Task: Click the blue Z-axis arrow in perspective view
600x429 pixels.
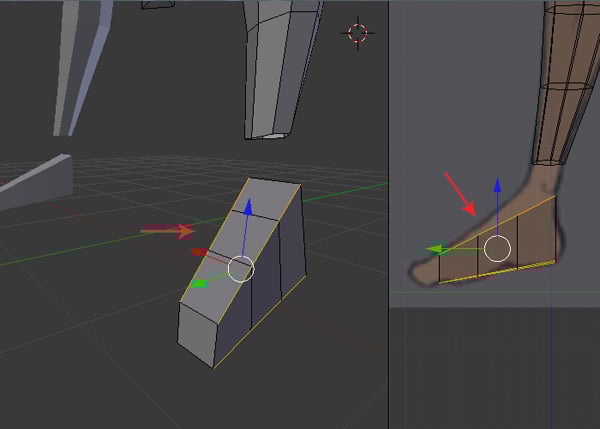Action: click(x=248, y=207)
